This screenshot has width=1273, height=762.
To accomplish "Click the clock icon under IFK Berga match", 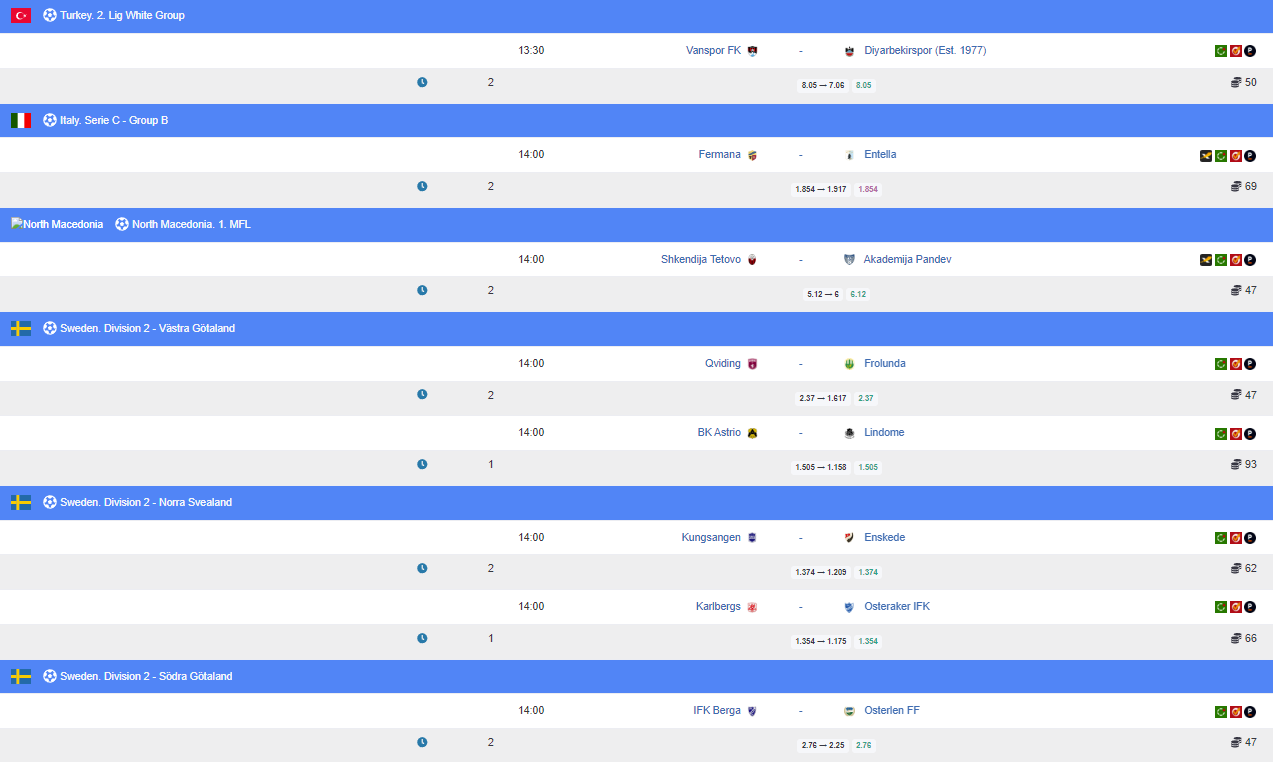I will tap(422, 742).
